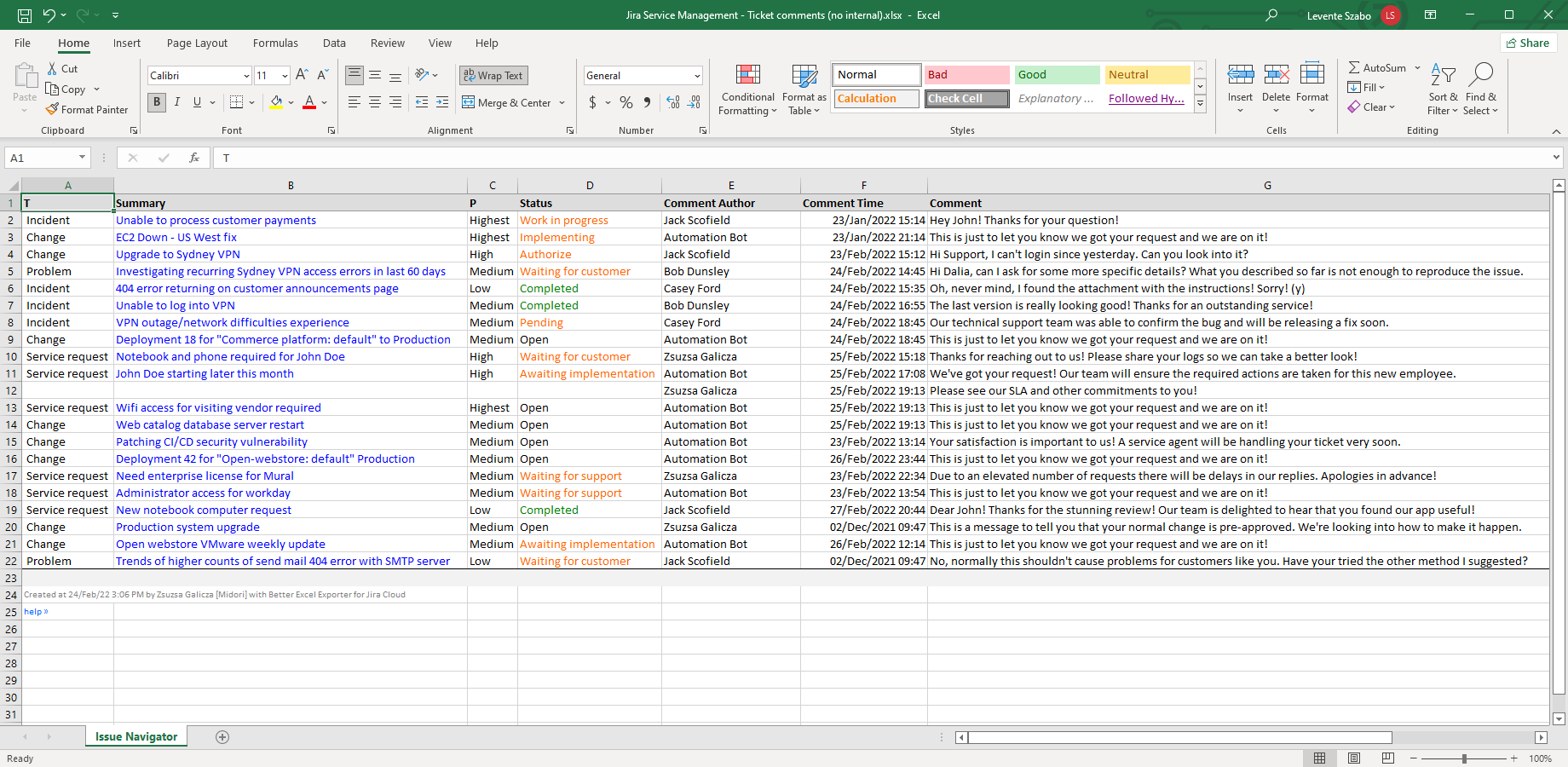Screen dimensions: 1568x767
Task: Switch to the Formulas tab
Action: point(275,43)
